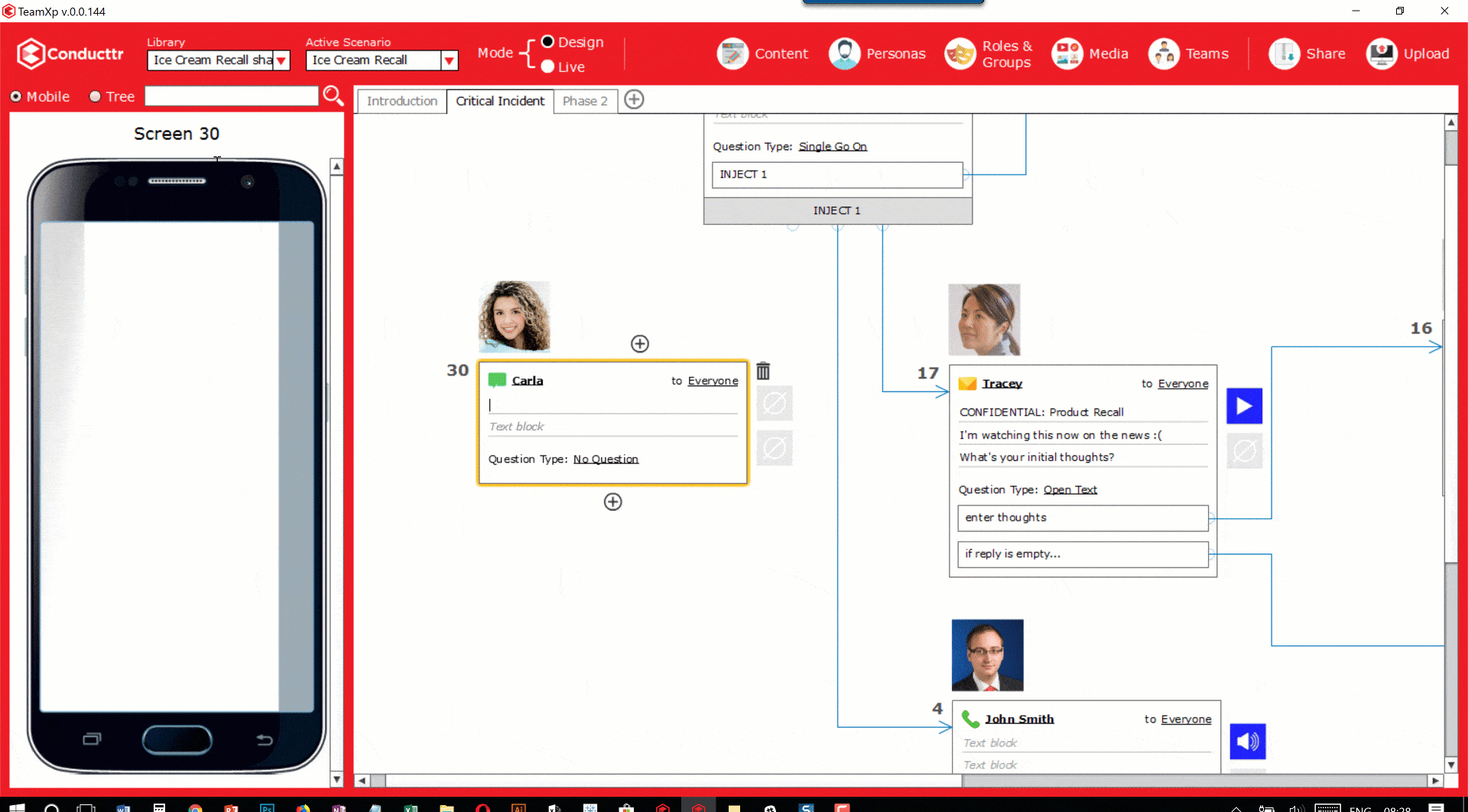Switch Mode to Live
The image size is (1468, 812).
coord(547,67)
